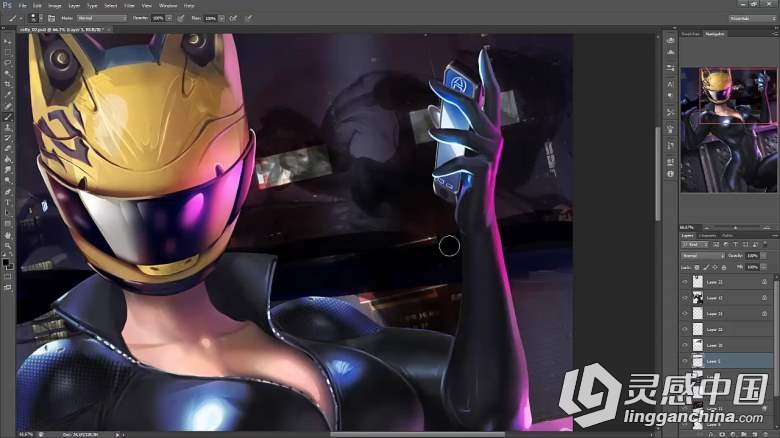
Task: Open the Image menu
Action: pos(54,5)
